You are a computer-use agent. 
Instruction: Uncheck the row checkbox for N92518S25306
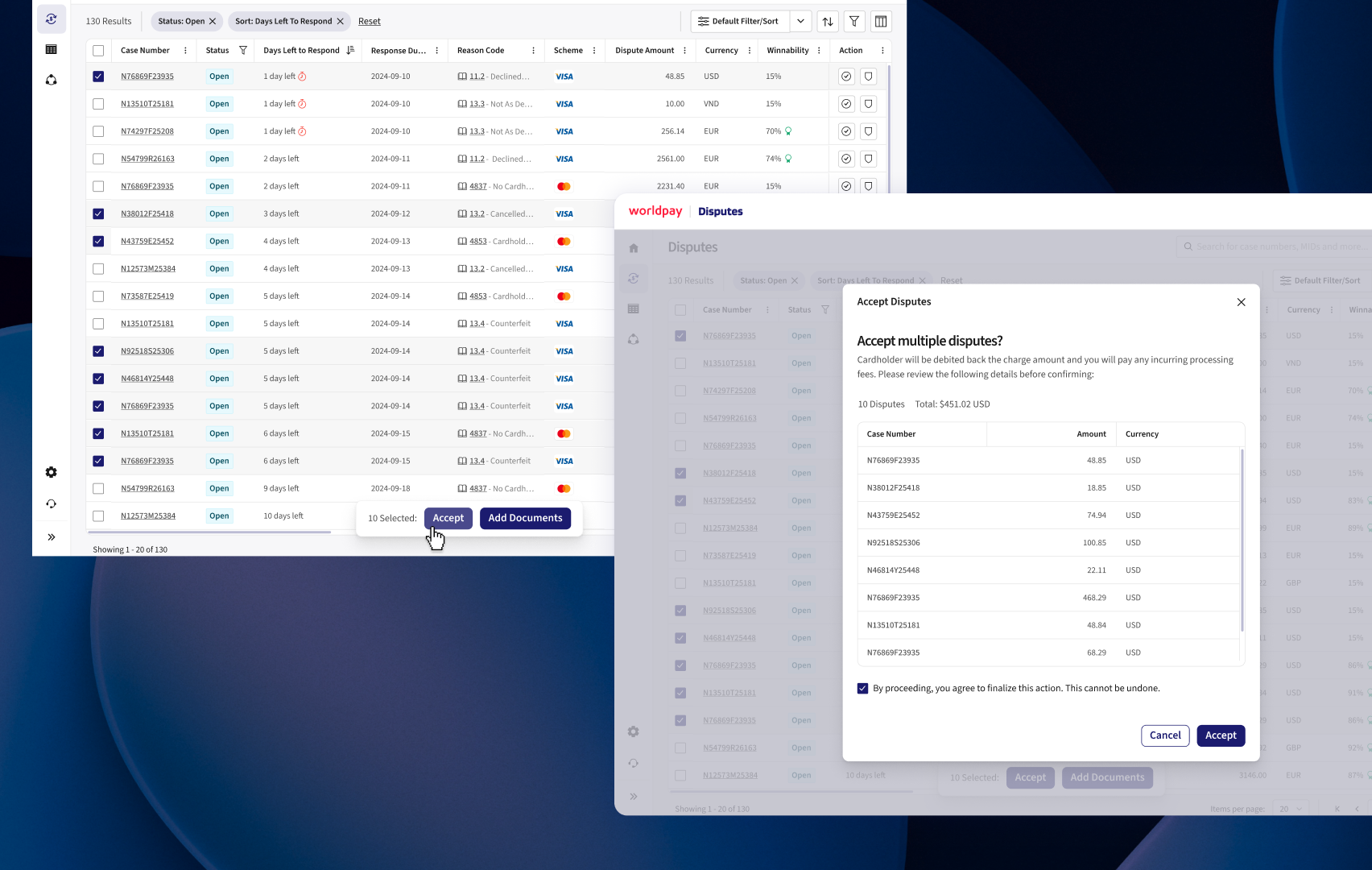click(98, 351)
